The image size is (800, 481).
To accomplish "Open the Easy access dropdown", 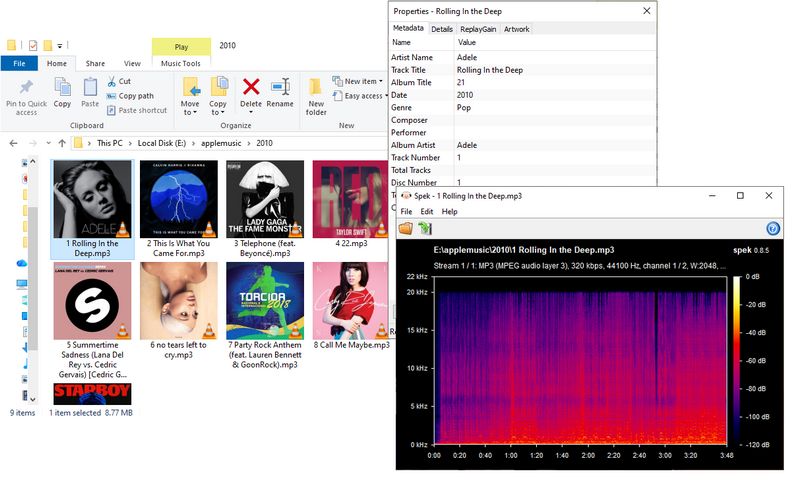I will (360, 96).
